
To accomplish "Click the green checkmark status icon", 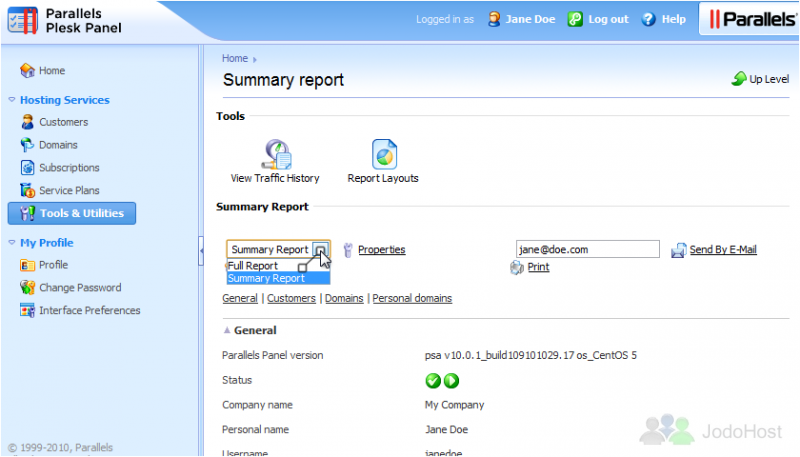I will (433, 380).
